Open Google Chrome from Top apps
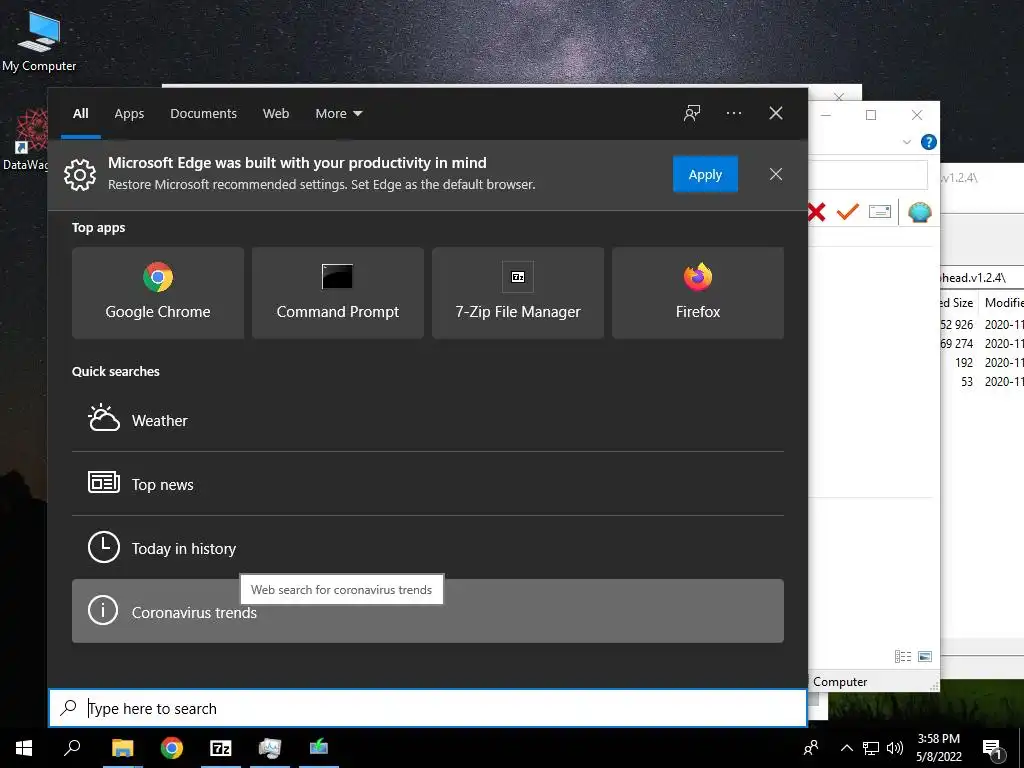The image size is (1024, 768). click(x=158, y=293)
